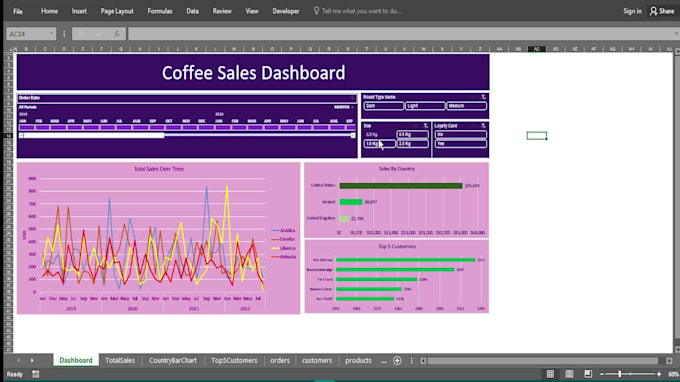Click the Top 5 Customers chart title
This screenshot has height=382, width=680.
[x=397, y=246]
